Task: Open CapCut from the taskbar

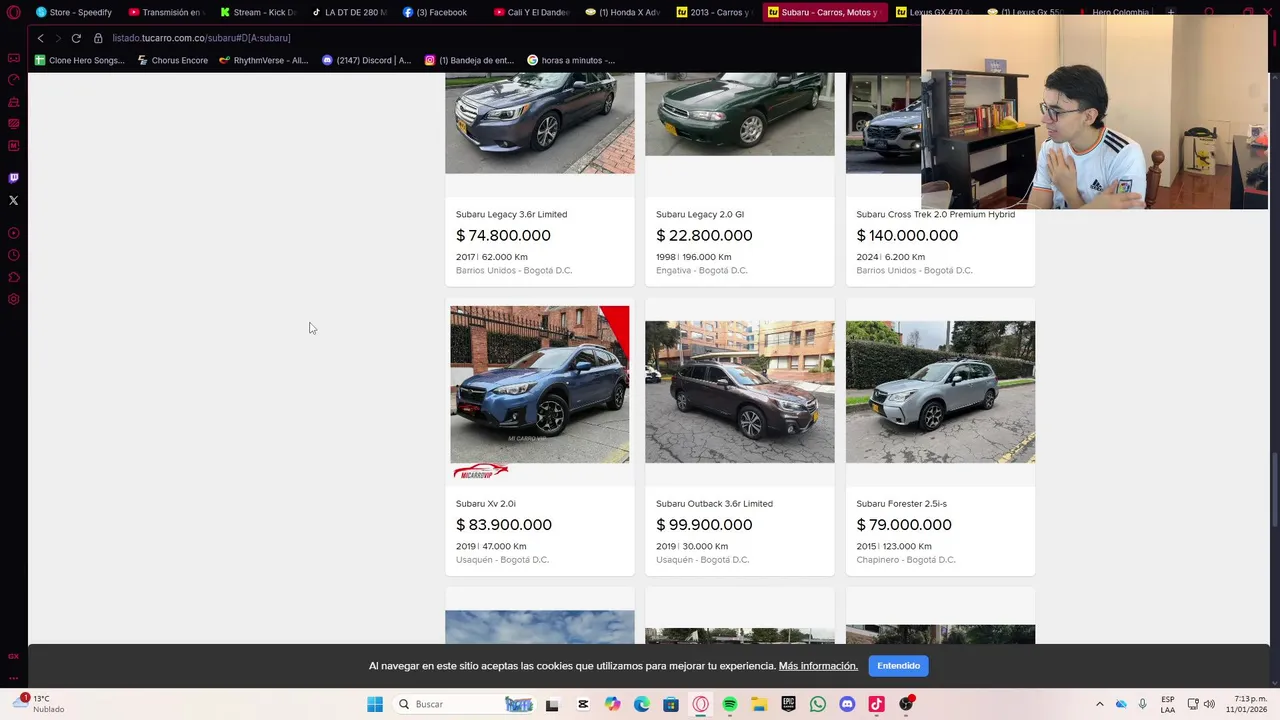Action: 583,704
